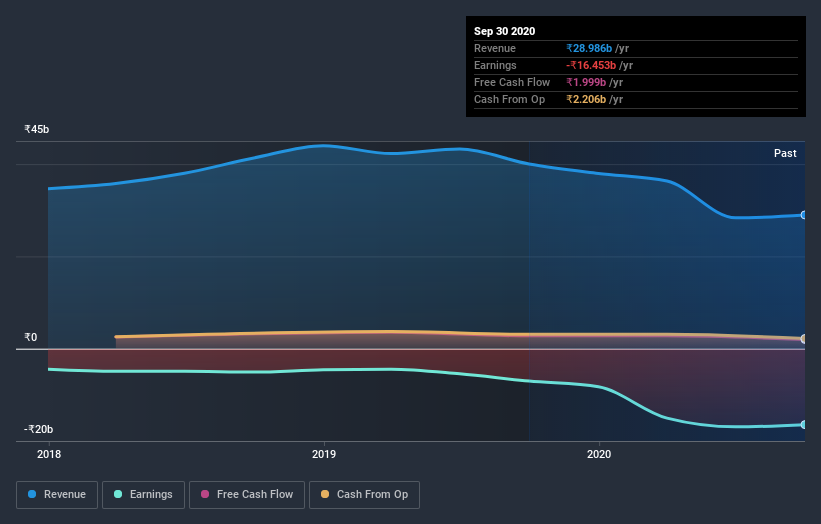Click the 2019 axis label
Viewport: 821px width, 524px height.
[x=324, y=454]
